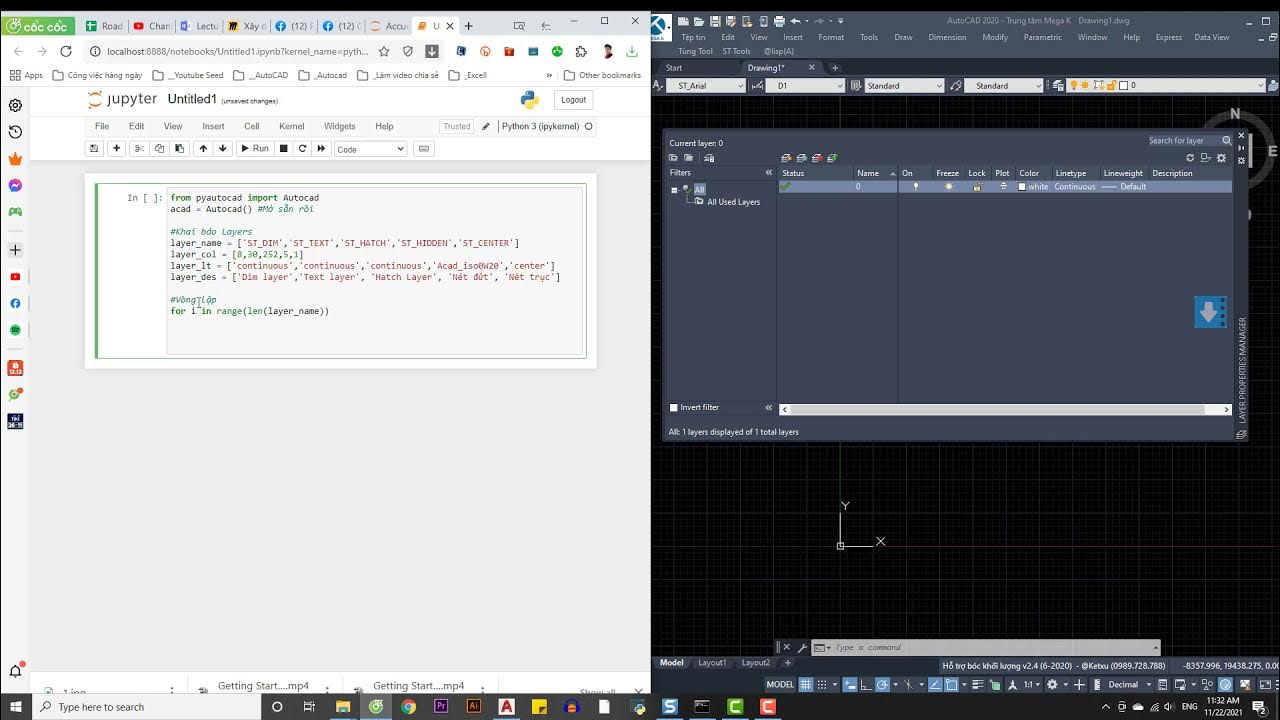Create new group filter icon
This screenshot has width=1280, height=720.
(688, 158)
